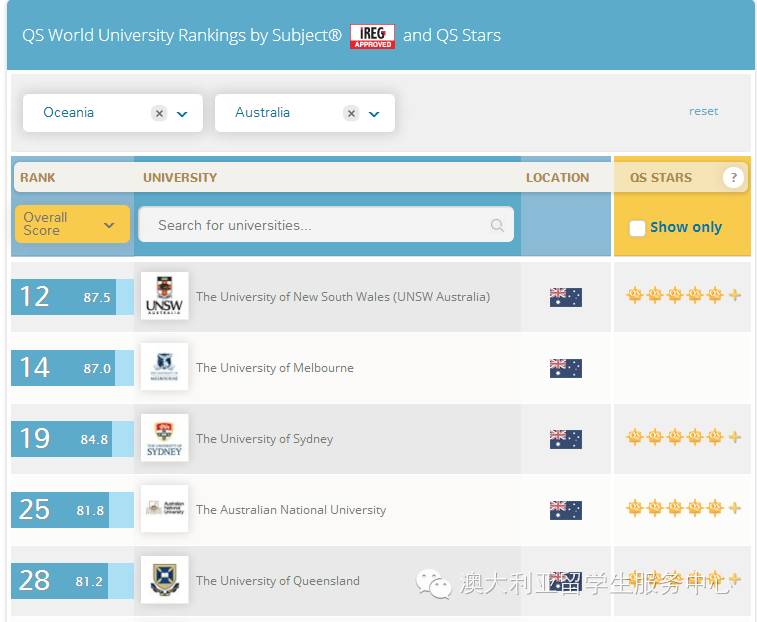
Task: Enable the Show only QS Stars checkbox
Action: [637, 228]
